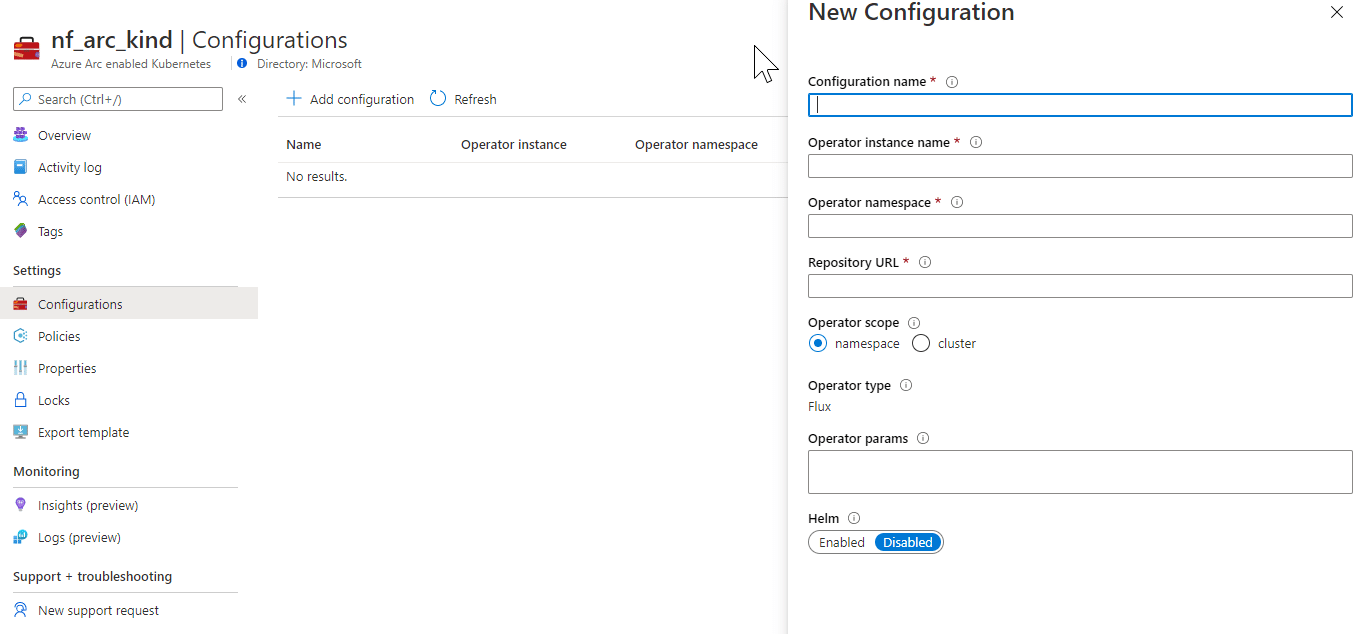Open Access control (IAM) via its icon

pos(21,198)
